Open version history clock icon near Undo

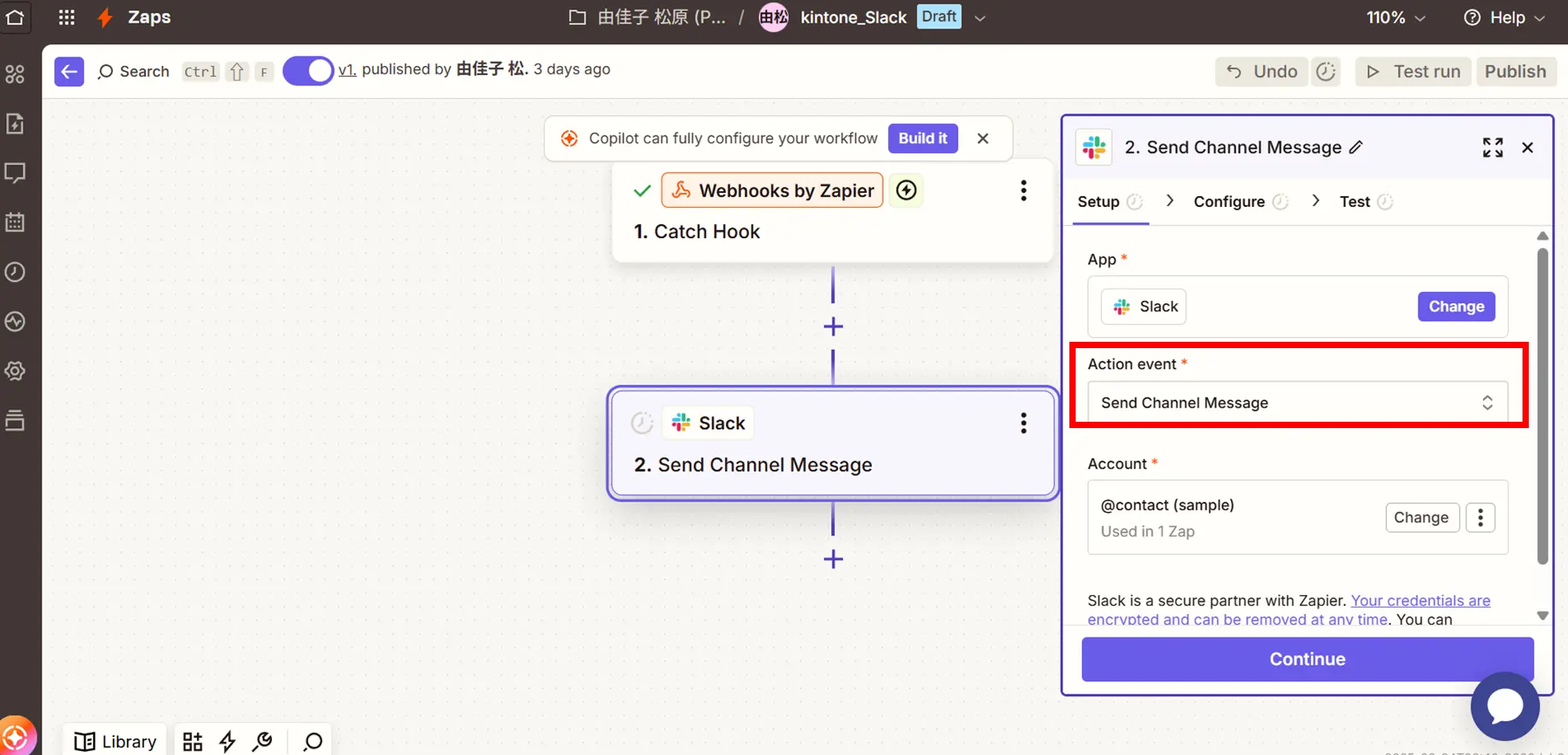[x=1325, y=71]
